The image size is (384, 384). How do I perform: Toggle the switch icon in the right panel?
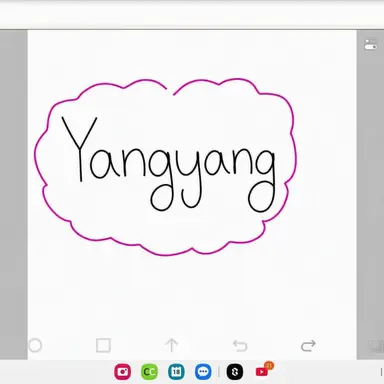click(371, 45)
